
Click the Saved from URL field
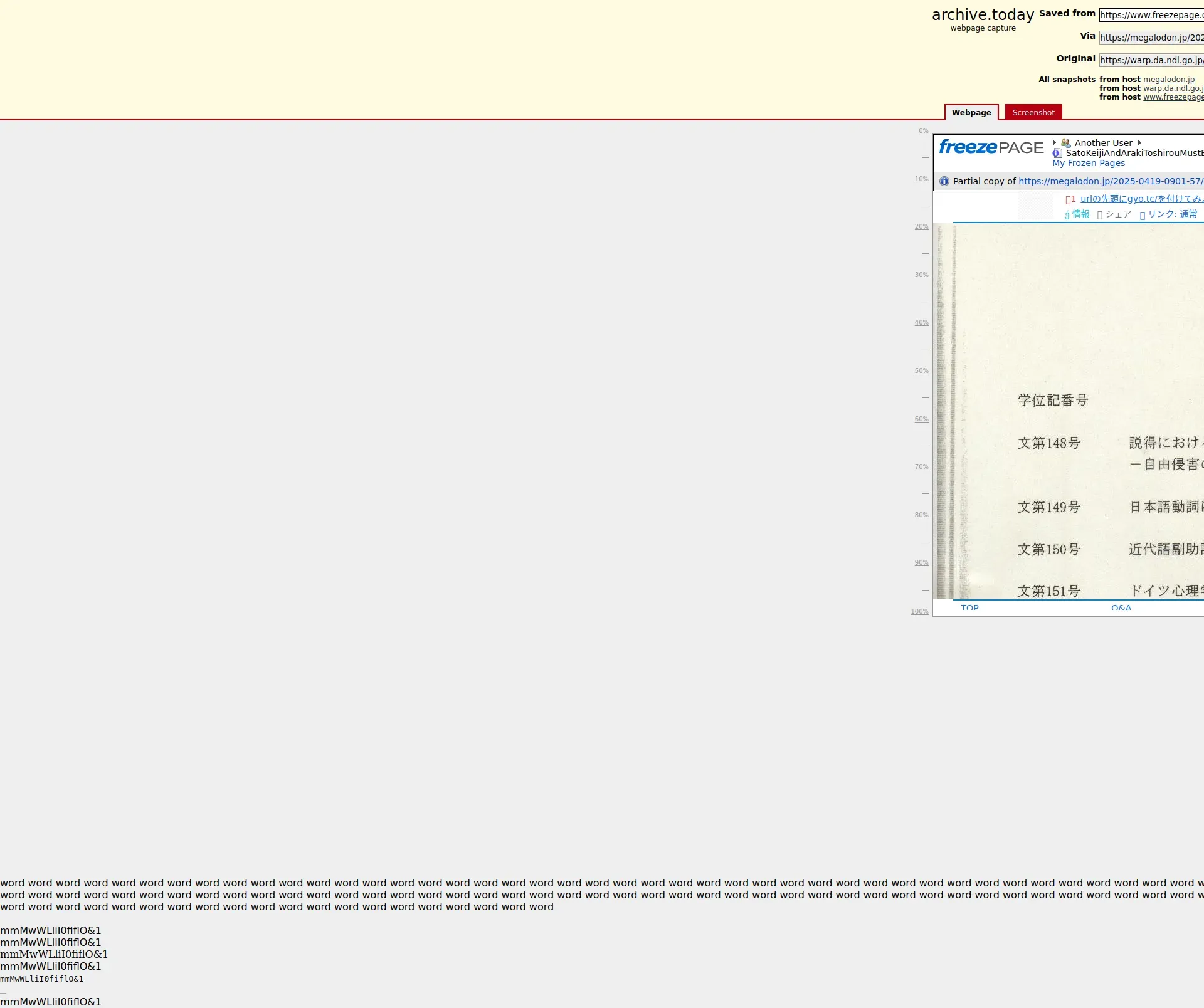(x=1151, y=15)
